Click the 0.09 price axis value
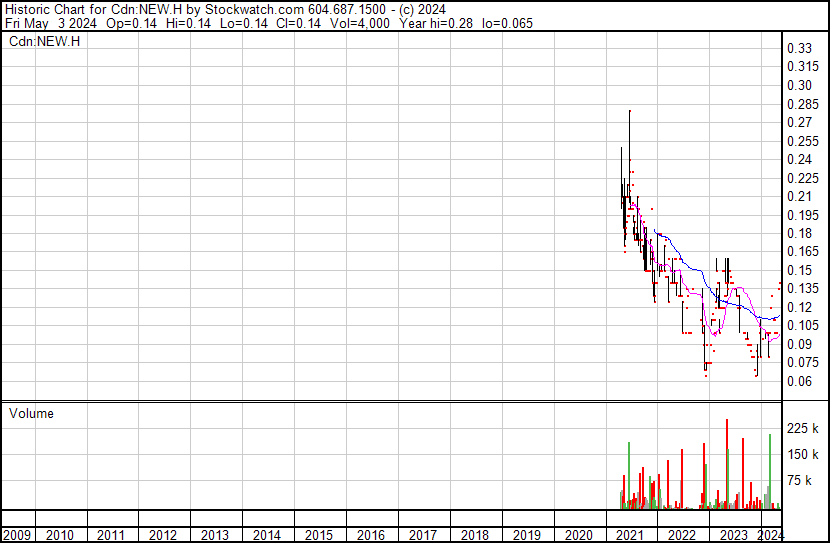830x543 pixels. pyautogui.click(x=799, y=344)
